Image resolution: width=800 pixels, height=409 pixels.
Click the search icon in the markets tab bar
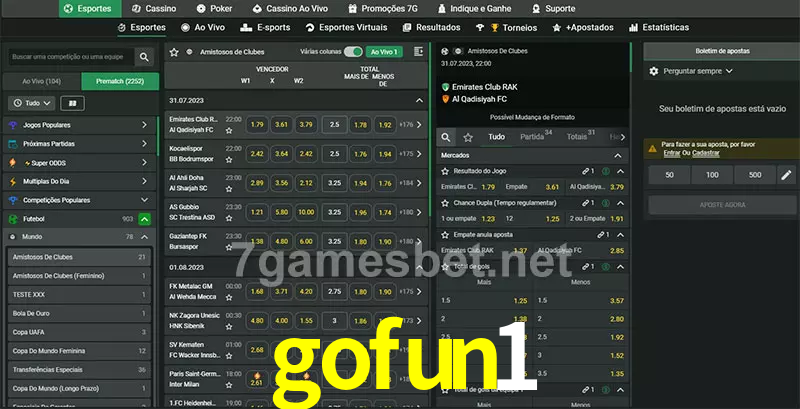447,136
